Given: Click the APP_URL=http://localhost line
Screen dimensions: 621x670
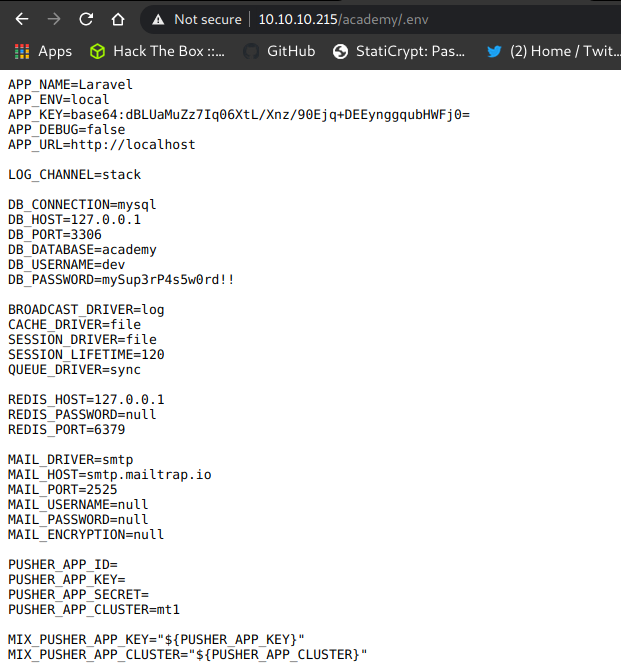Looking at the screenshot, I should point(102,144).
